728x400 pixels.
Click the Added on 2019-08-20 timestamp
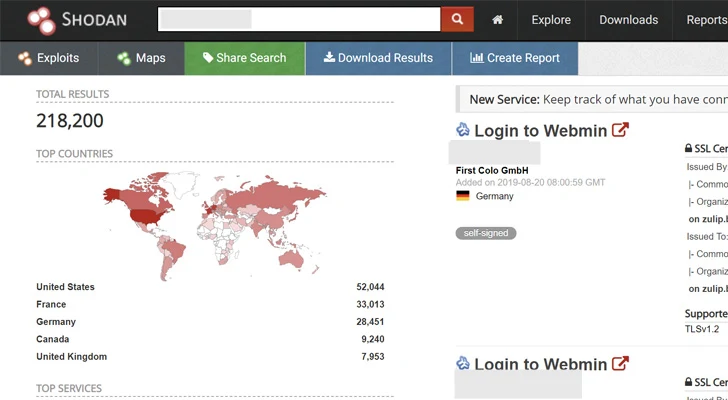point(531,182)
